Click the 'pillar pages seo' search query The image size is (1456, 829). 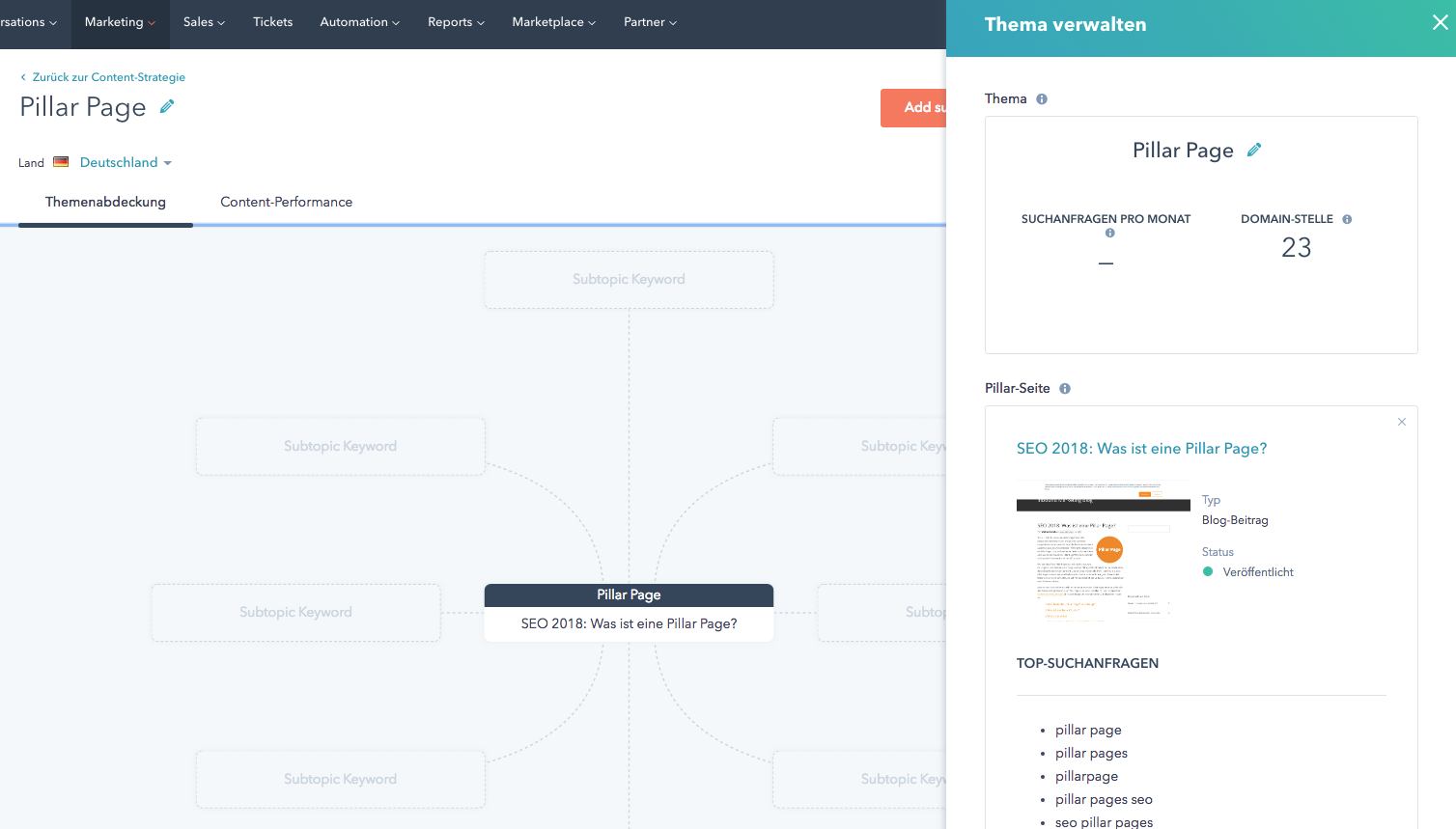pyautogui.click(x=1104, y=799)
